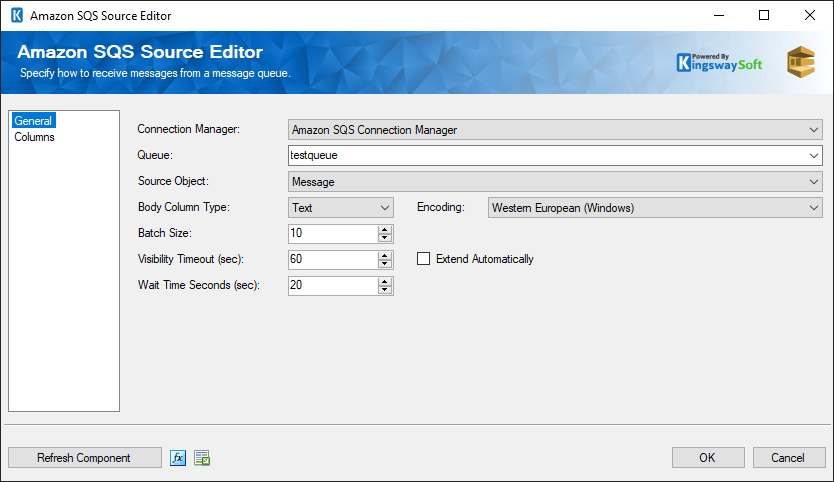Screen dimensions: 834x482
Task: Select the General page
Action: click(33, 121)
